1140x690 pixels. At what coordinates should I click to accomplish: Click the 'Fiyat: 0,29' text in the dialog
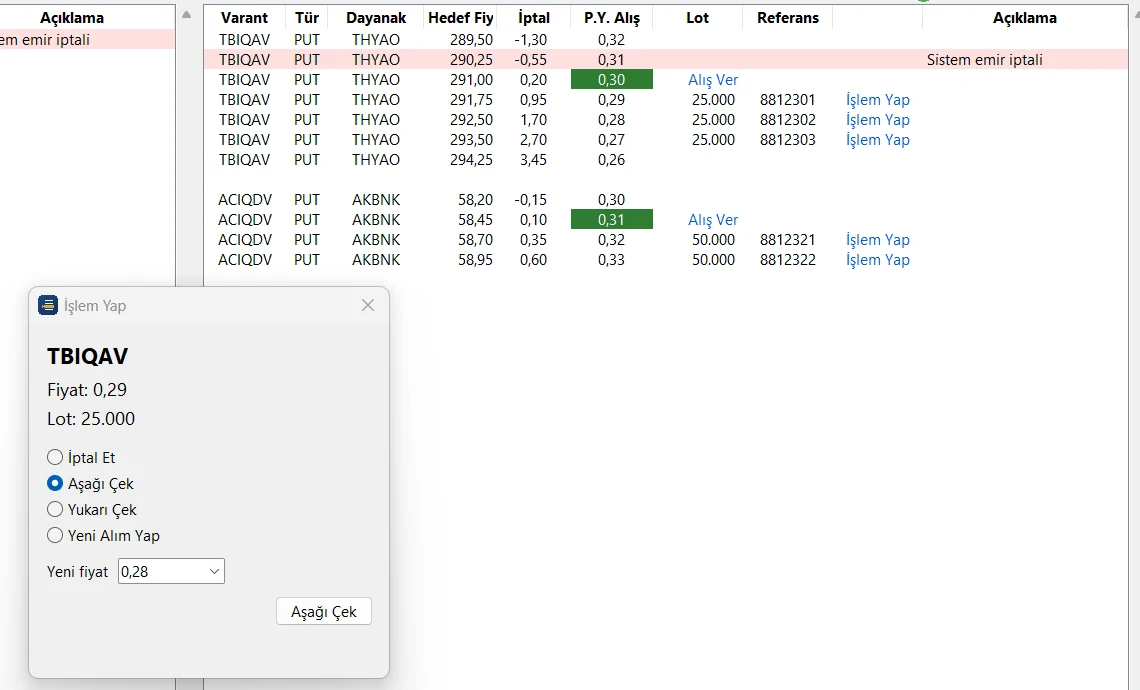coord(87,390)
